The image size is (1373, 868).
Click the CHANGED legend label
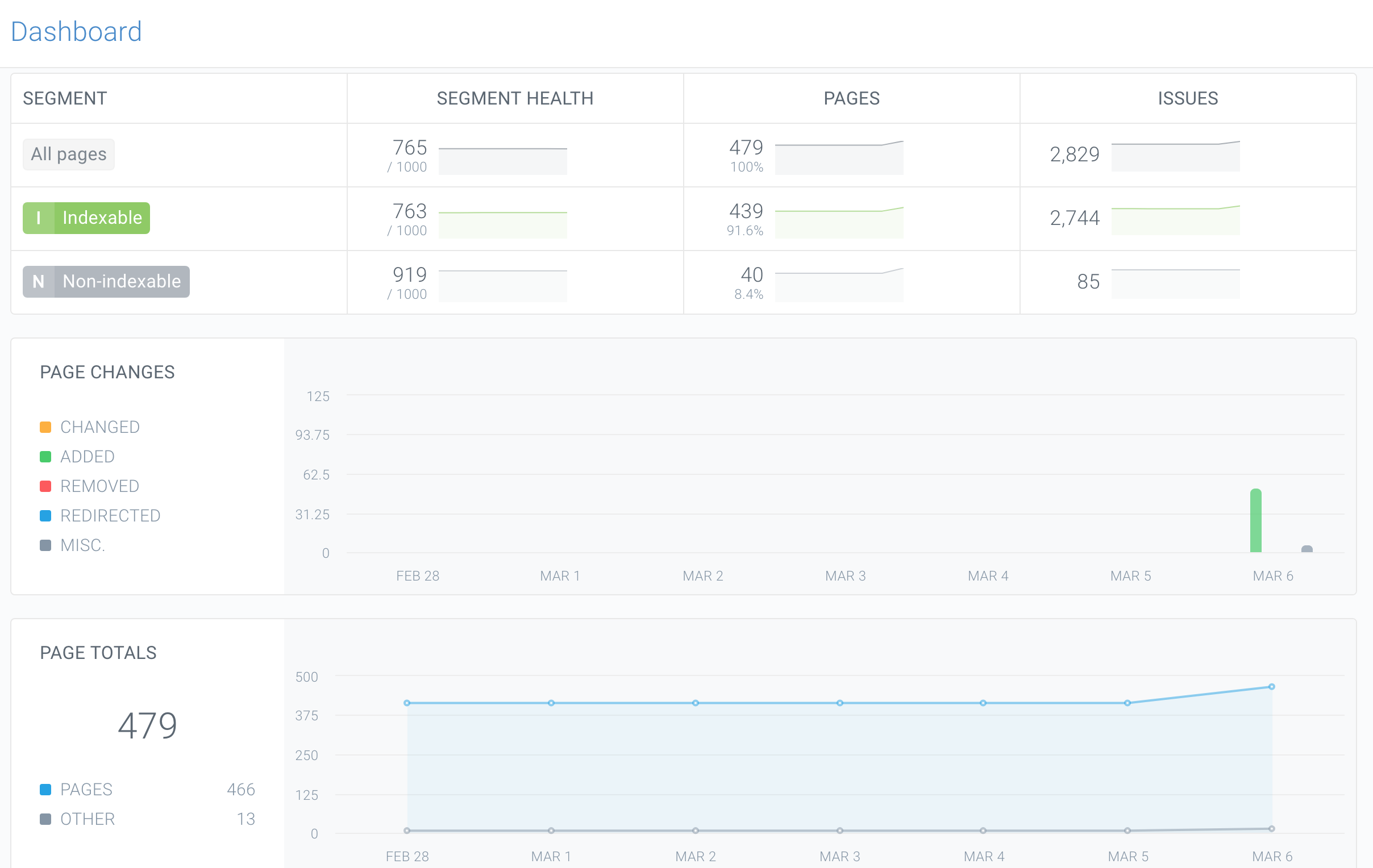[x=100, y=427]
